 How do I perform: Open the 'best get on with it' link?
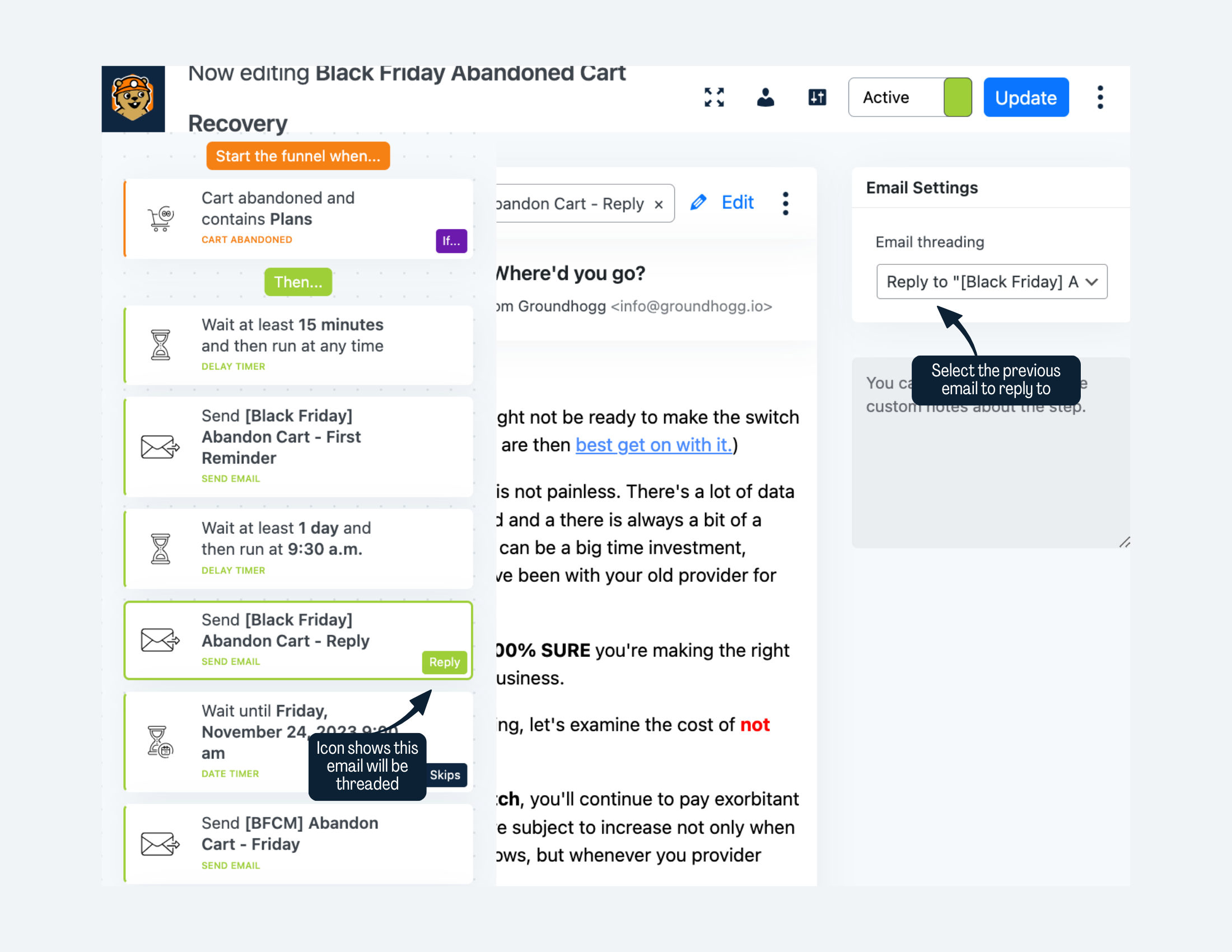point(653,445)
